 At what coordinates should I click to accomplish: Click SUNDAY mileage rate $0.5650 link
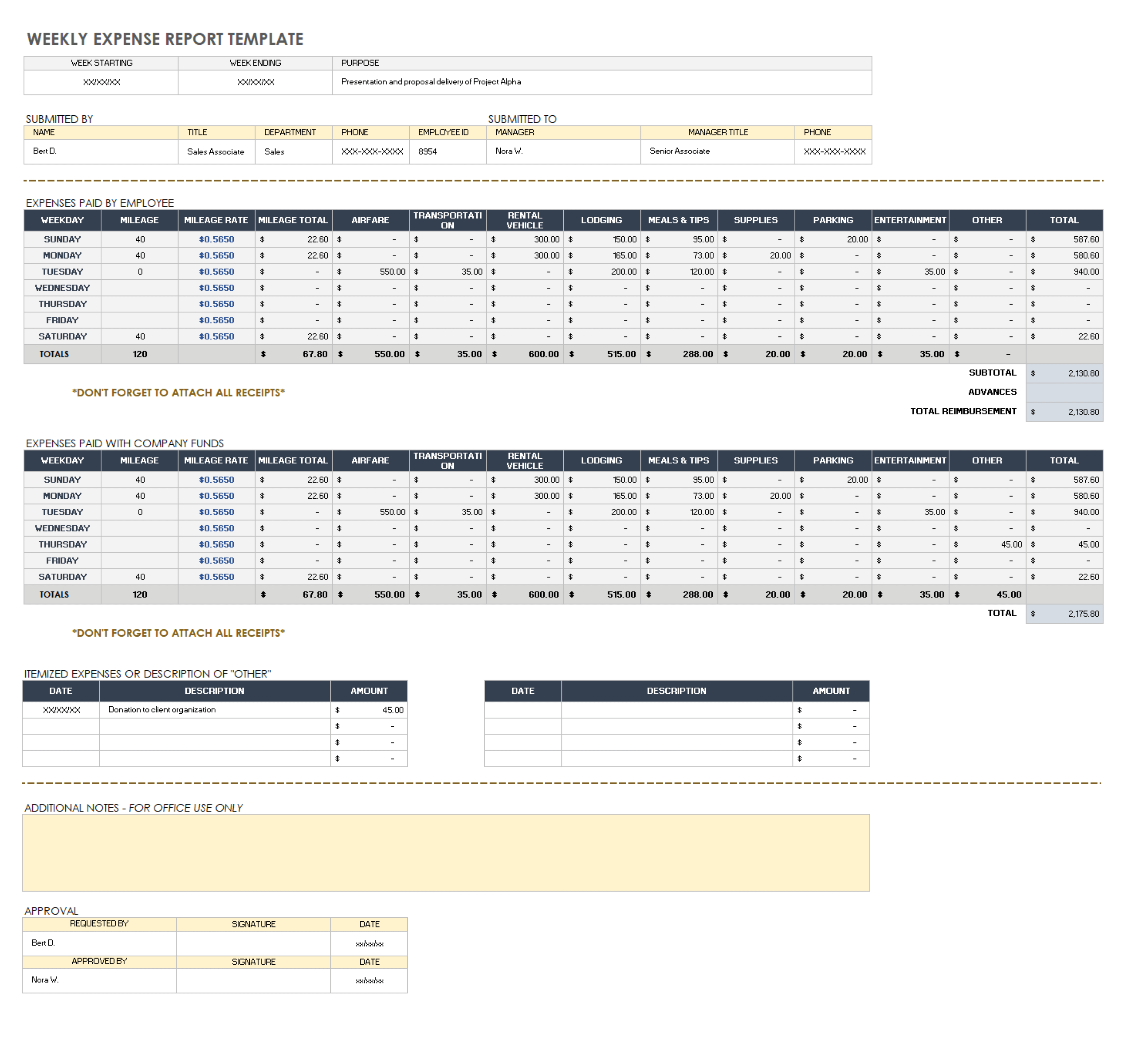tap(216, 239)
